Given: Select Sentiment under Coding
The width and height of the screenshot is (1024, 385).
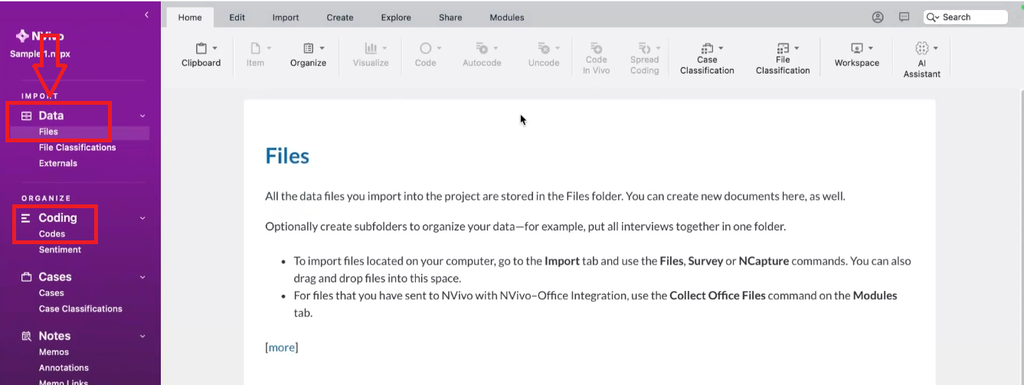Looking at the screenshot, I should (59, 249).
